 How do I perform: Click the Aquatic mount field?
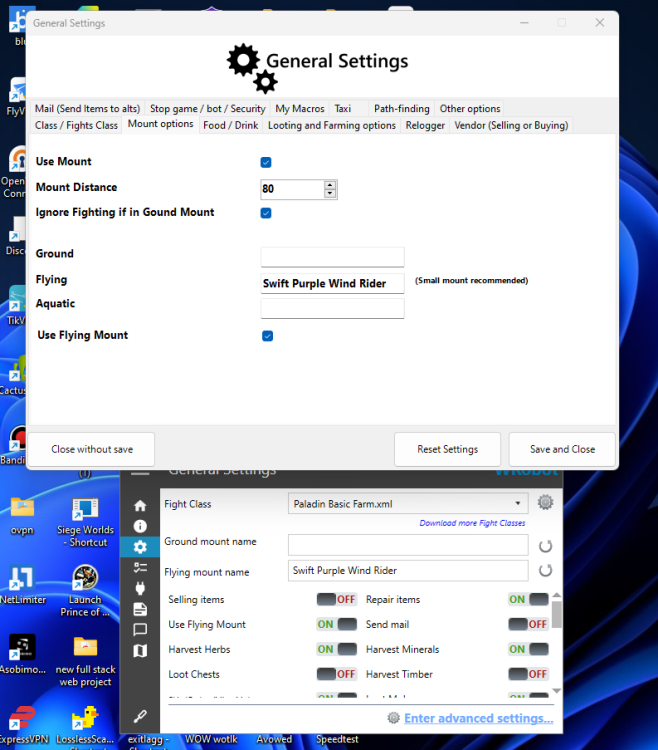point(332,309)
